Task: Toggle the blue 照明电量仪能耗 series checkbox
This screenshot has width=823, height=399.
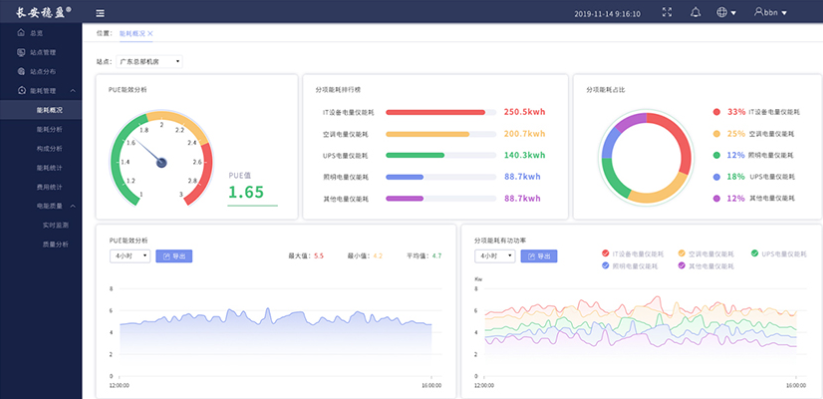Action: coord(606,266)
